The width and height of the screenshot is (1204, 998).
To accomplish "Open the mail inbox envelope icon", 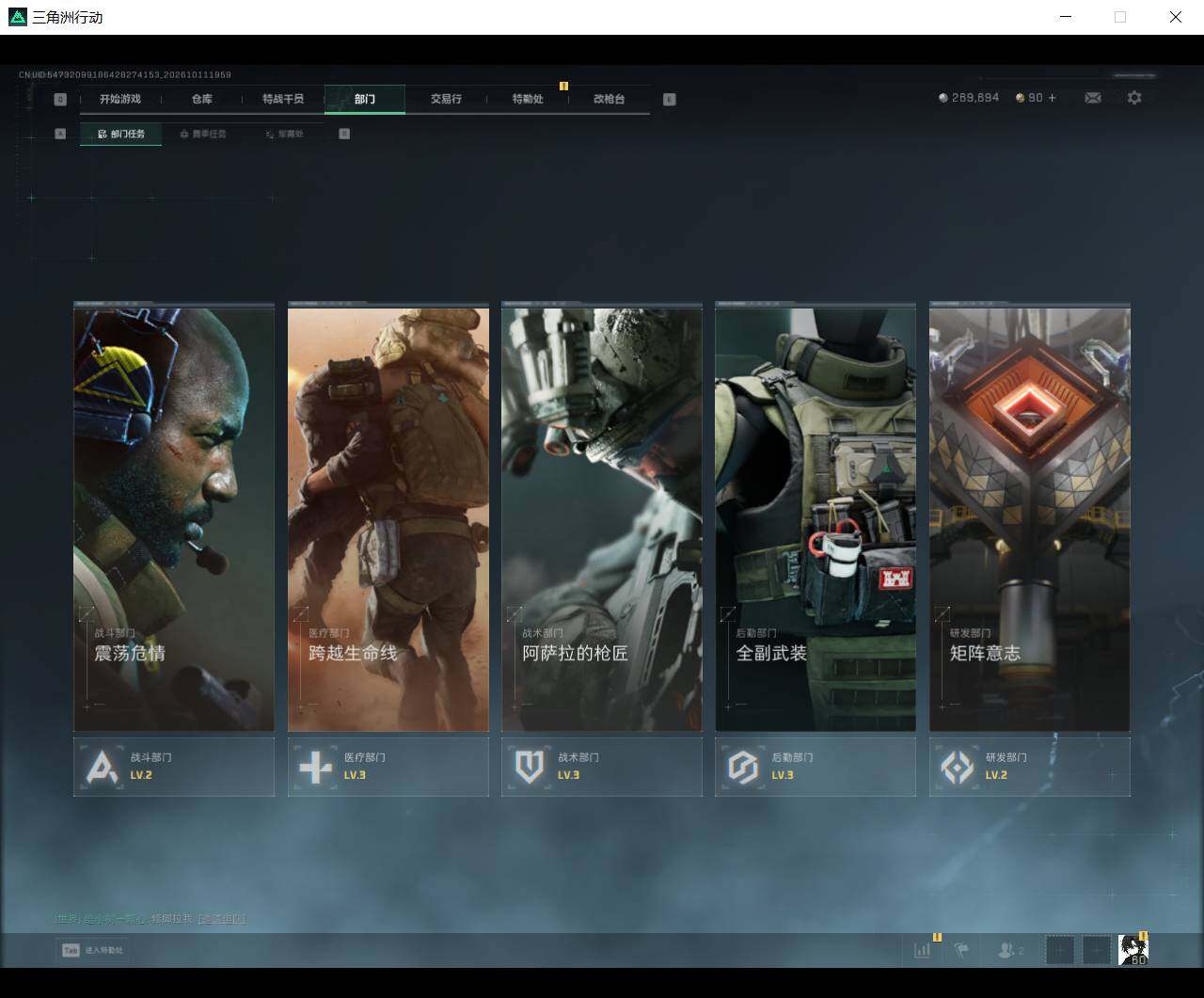I will (1092, 98).
